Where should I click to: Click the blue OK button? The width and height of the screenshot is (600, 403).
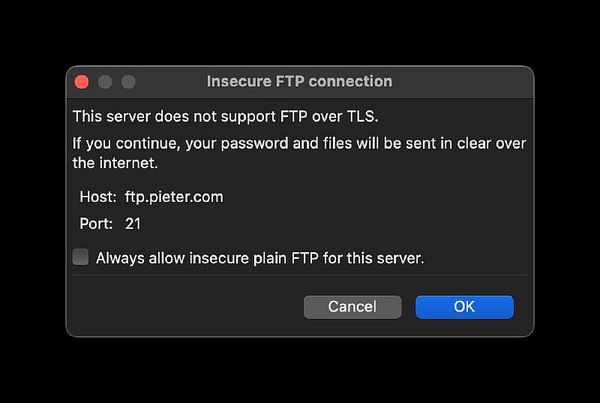tap(464, 307)
